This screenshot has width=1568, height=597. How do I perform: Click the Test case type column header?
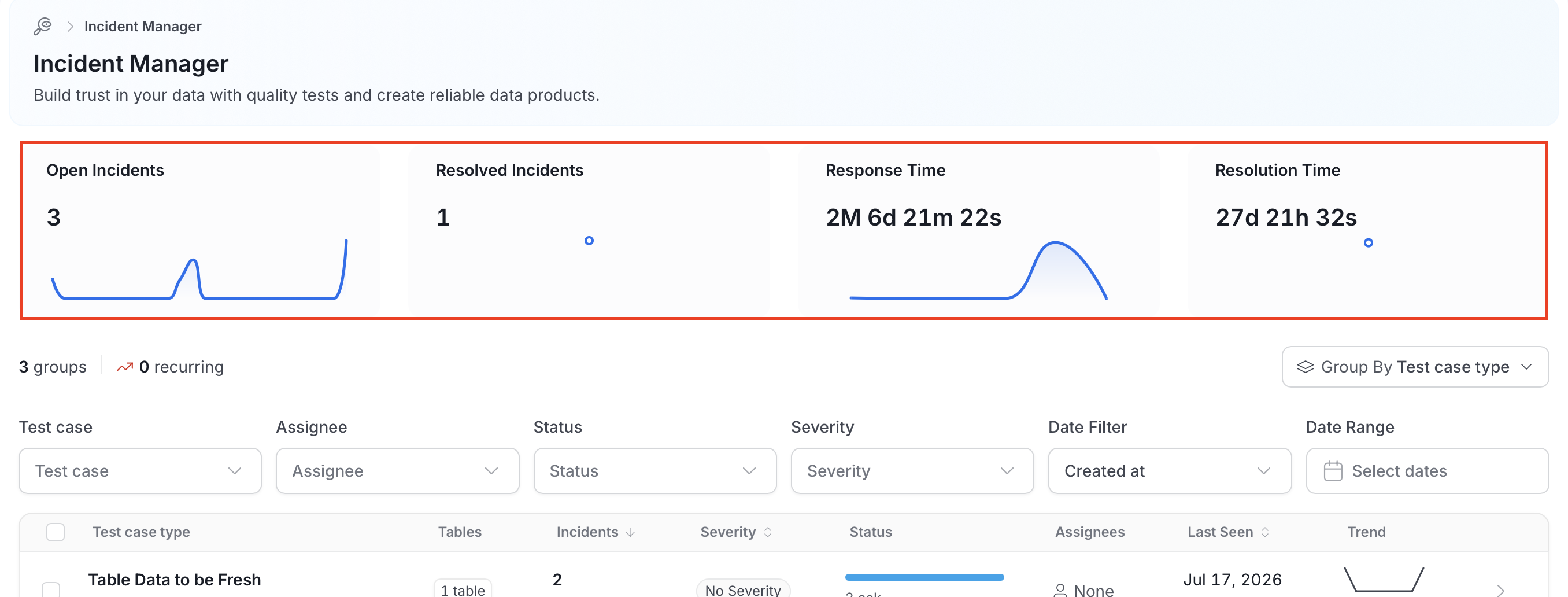pyautogui.click(x=141, y=532)
